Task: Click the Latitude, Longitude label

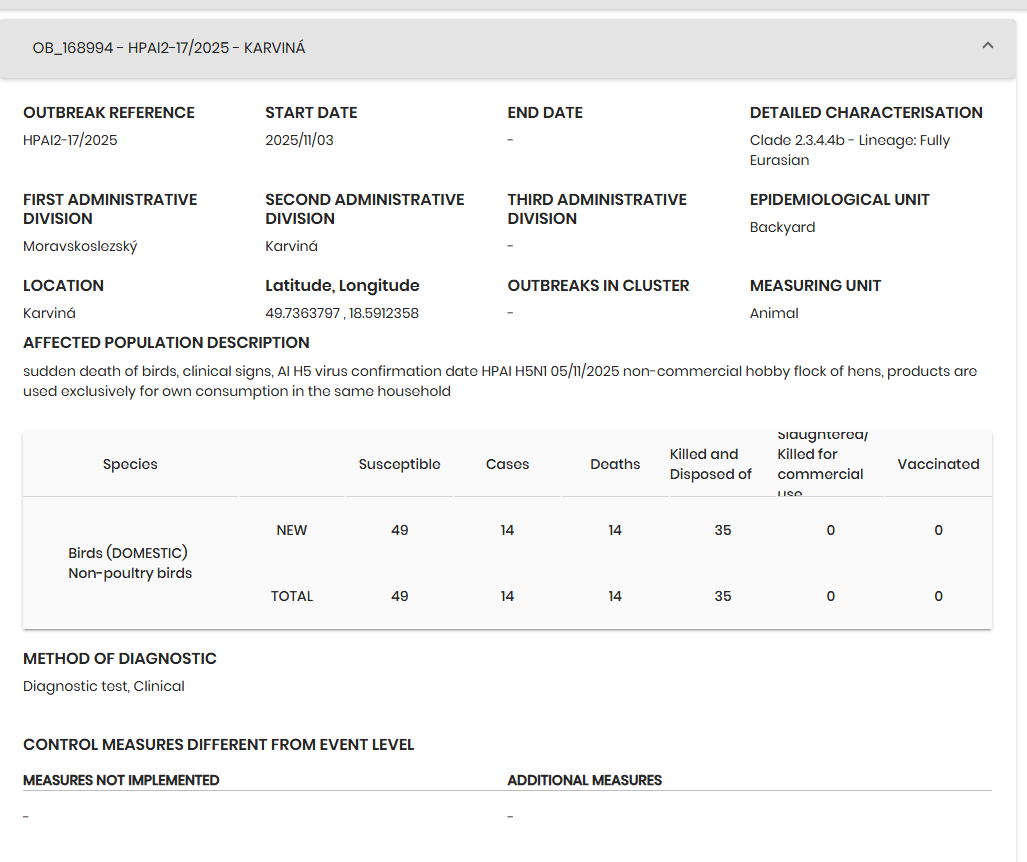Action: (x=343, y=286)
